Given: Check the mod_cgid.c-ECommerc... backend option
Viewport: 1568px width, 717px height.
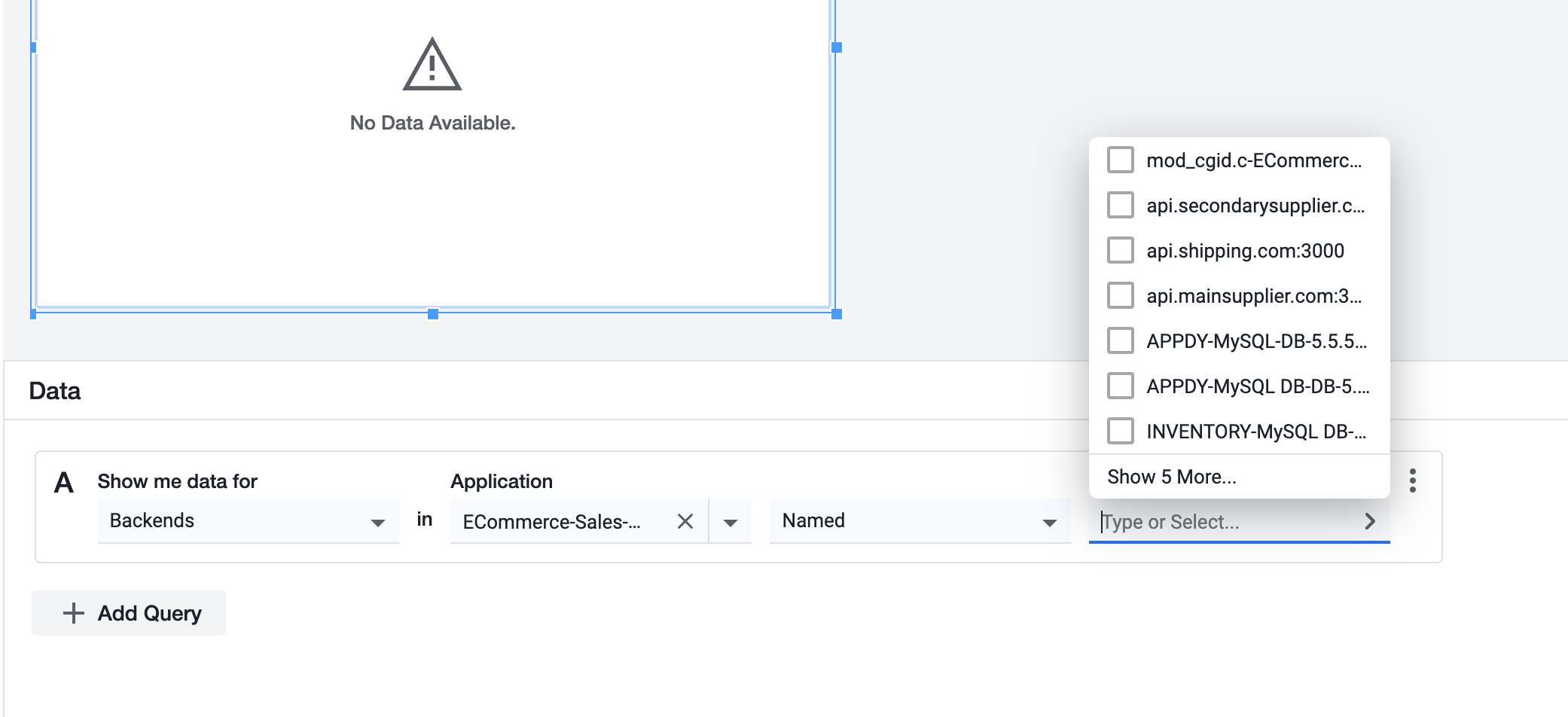Looking at the screenshot, I should coord(1120,160).
